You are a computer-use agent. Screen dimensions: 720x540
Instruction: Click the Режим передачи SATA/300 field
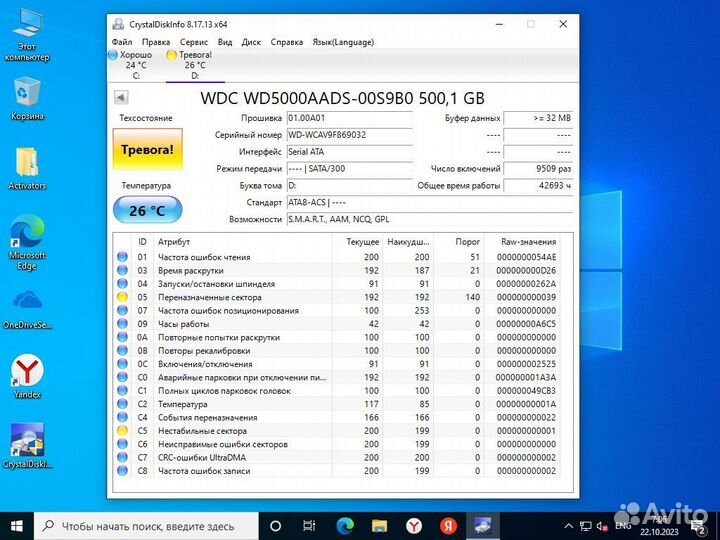click(349, 169)
